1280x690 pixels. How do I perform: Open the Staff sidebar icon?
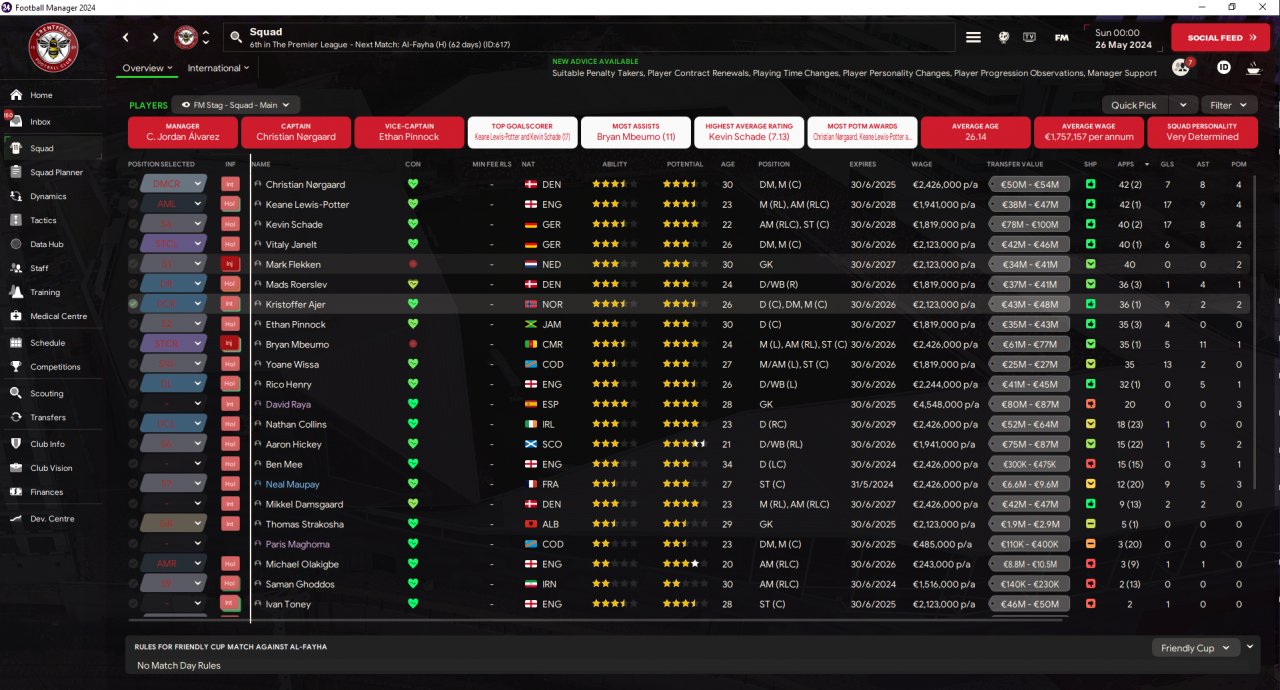coord(16,268)
